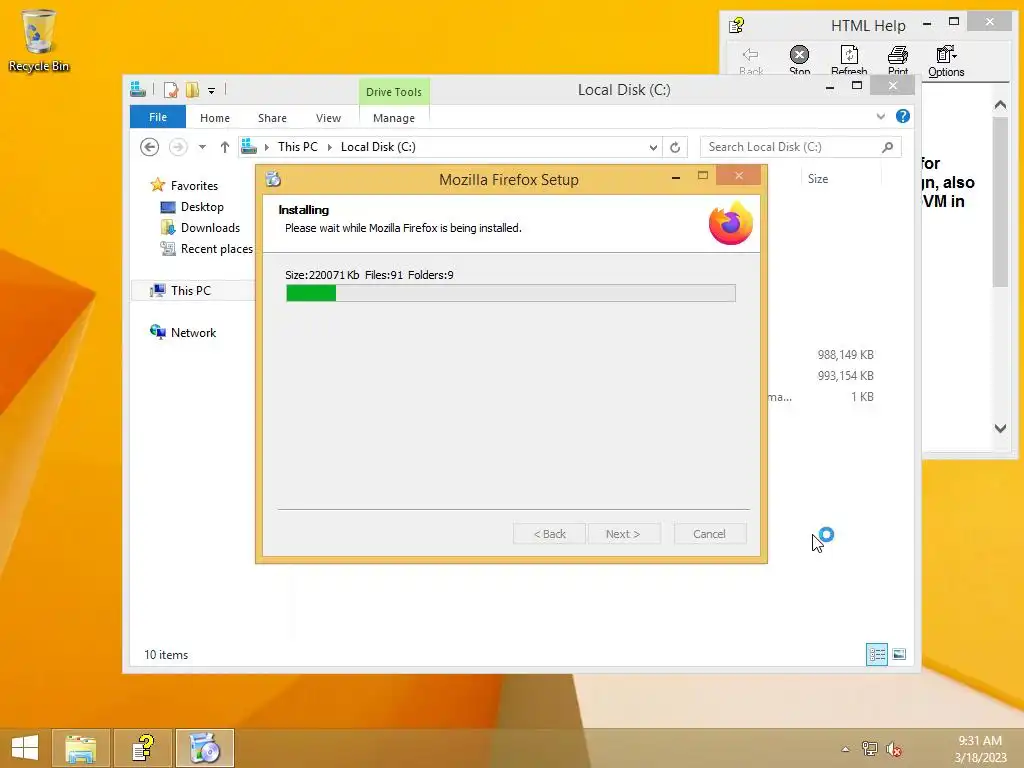Open the Windows Start button
The height and width of the screenshot is (768, 1024).
(25, 748)
